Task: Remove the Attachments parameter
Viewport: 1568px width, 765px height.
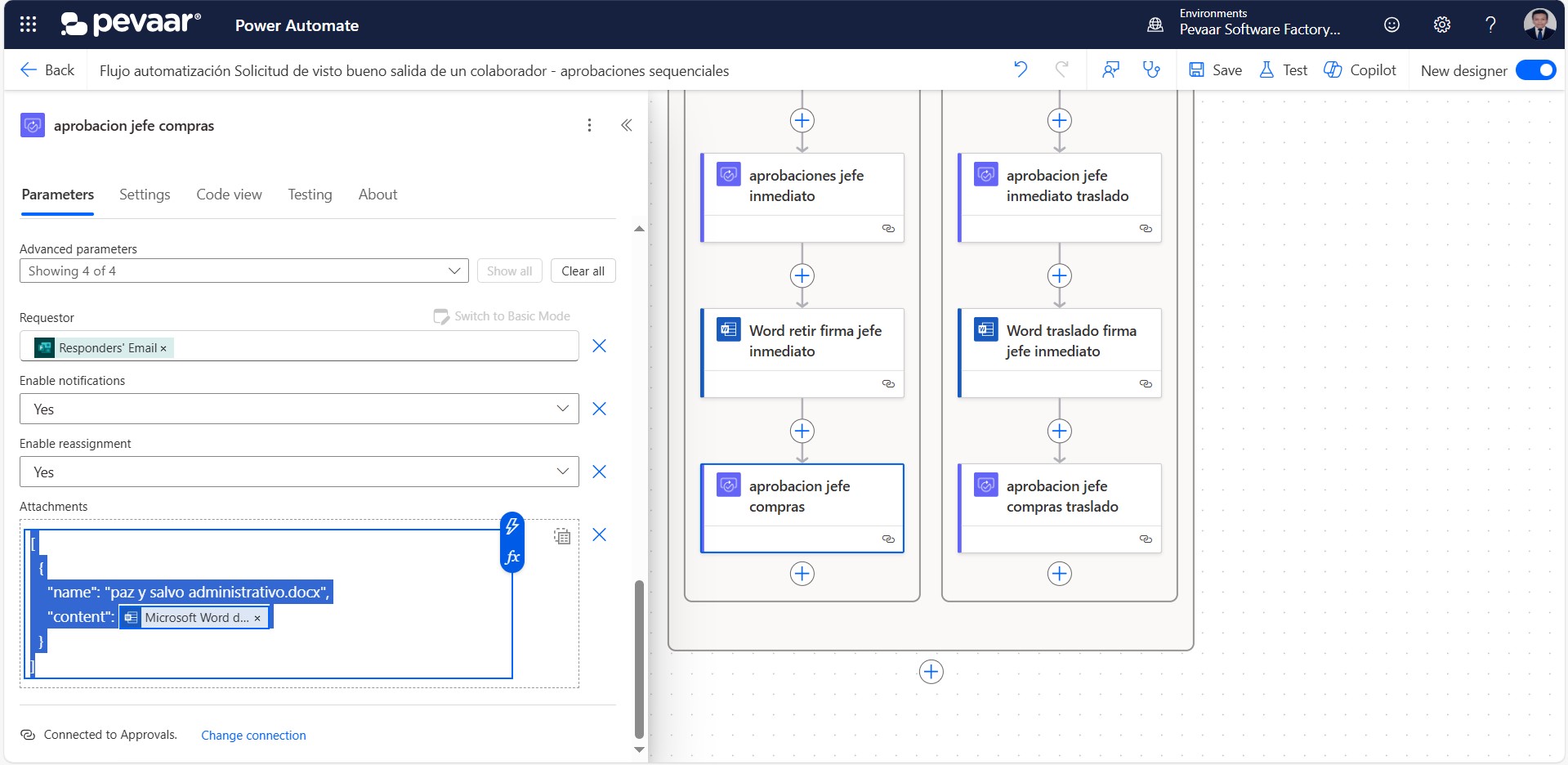Action: click(599, 535)
